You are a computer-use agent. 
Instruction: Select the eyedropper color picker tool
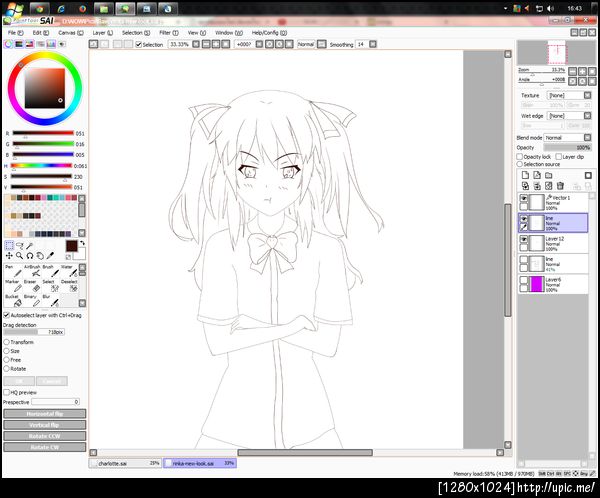50,256
